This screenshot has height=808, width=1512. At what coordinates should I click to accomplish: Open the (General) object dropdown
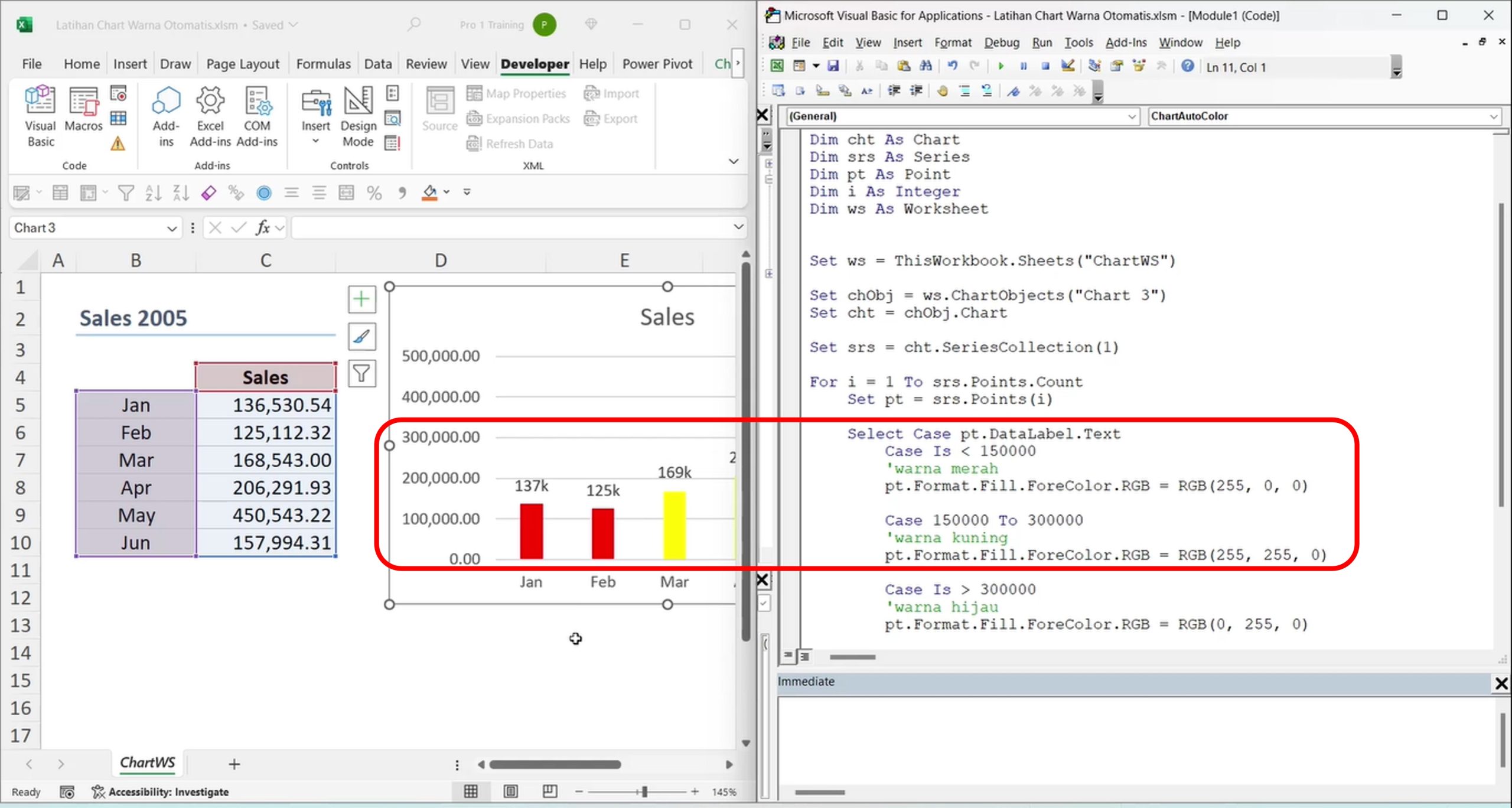[x=1131, y=116]
